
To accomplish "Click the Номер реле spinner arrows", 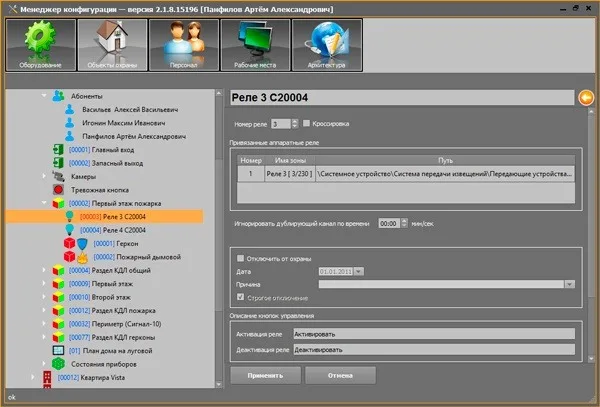I will pyautogui.click(x=294, y=123).
